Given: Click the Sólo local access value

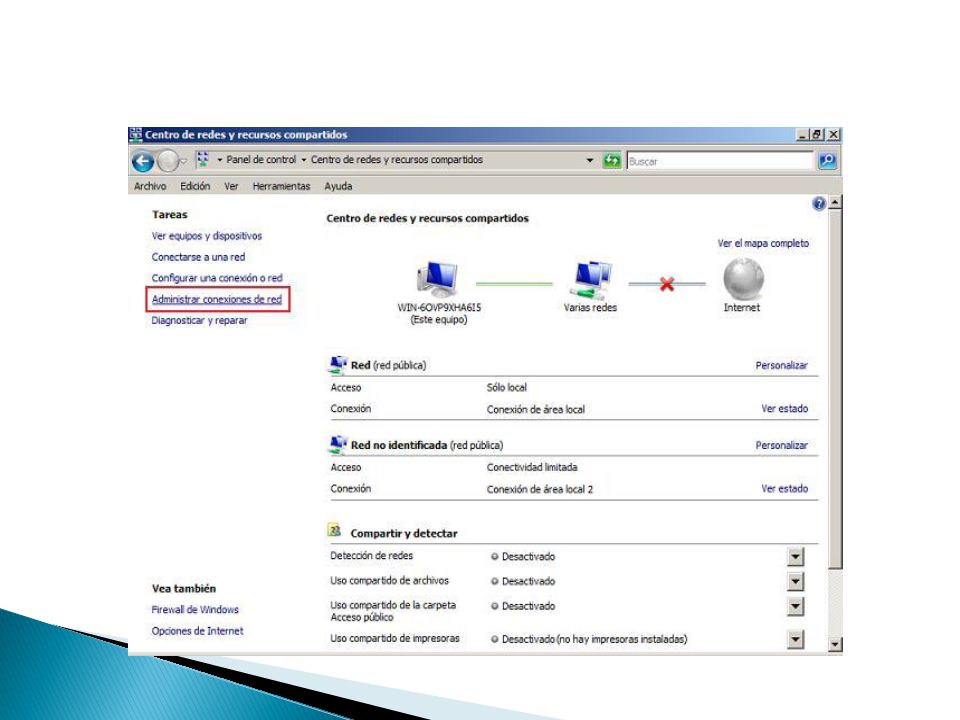Looking at the screenshot, I should click(506, 388).
